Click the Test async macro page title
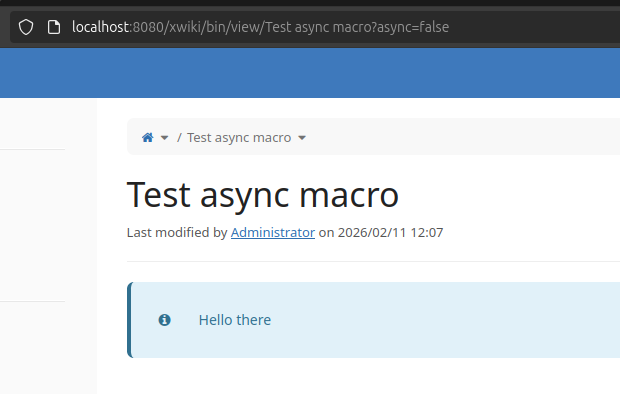Viewport: 620px width, 394px height. 263,195
